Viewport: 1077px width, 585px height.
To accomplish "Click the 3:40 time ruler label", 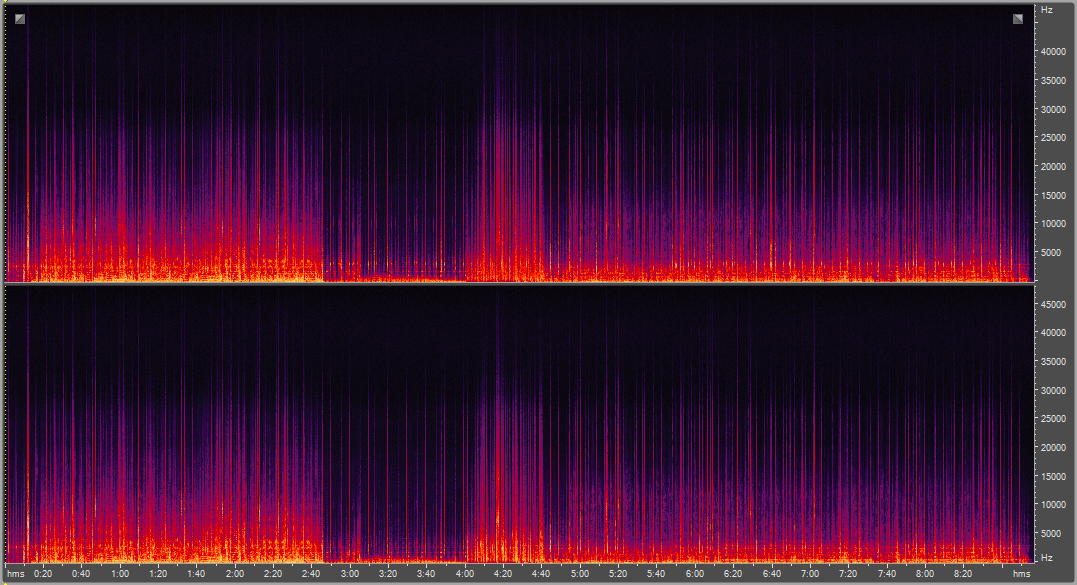I will tap(427, 574).
